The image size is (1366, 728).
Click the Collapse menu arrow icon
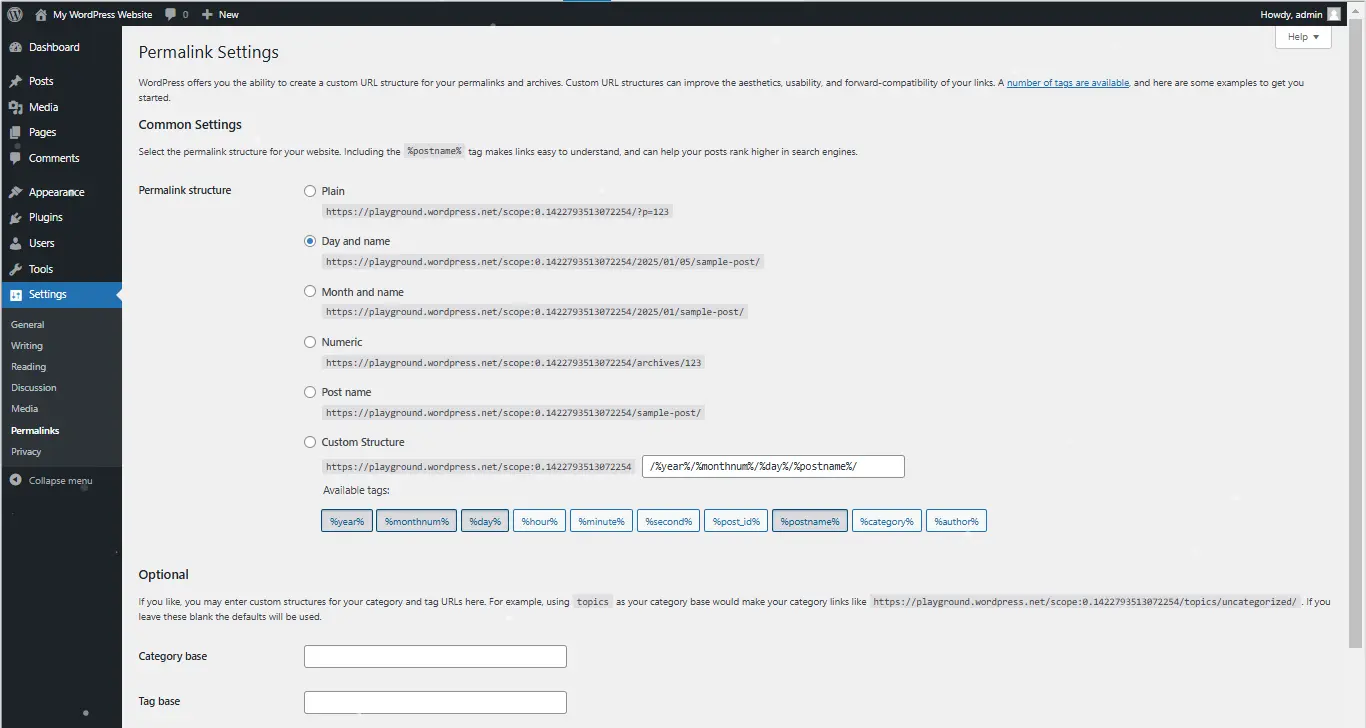pyautogui.click(x=15, y=480)
